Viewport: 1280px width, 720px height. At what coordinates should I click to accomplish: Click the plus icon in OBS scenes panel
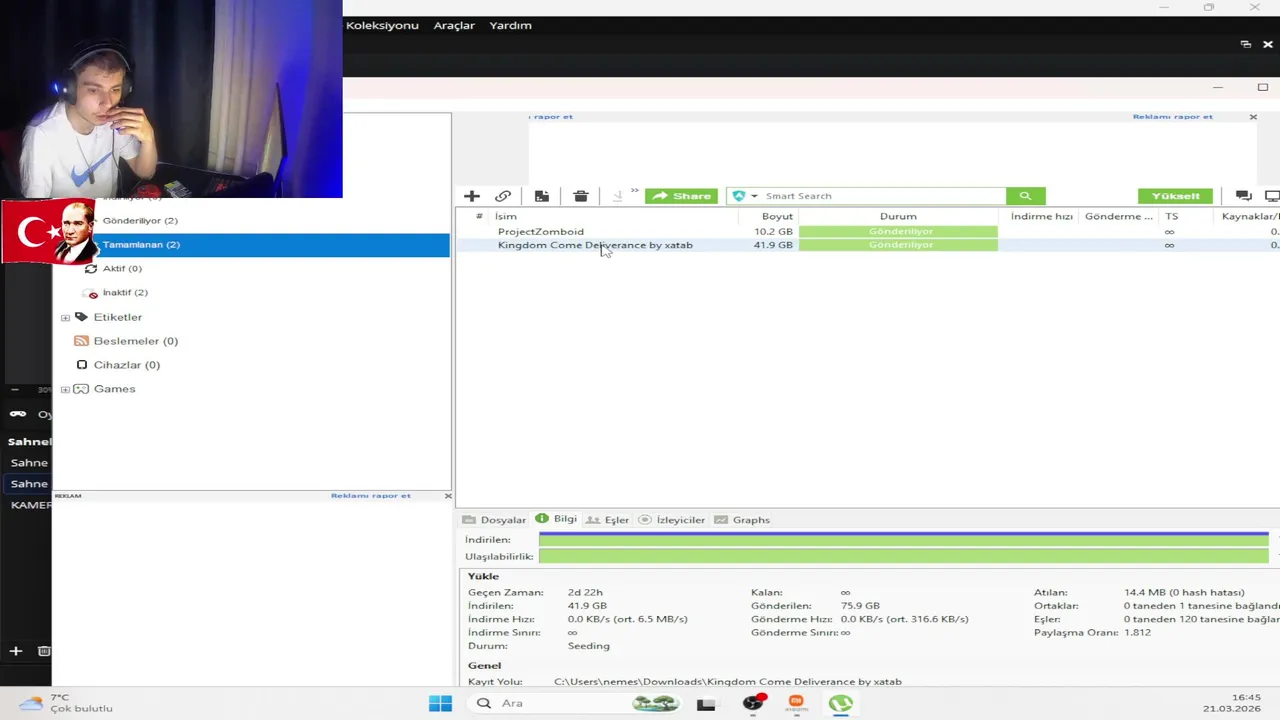pos(15,651)
